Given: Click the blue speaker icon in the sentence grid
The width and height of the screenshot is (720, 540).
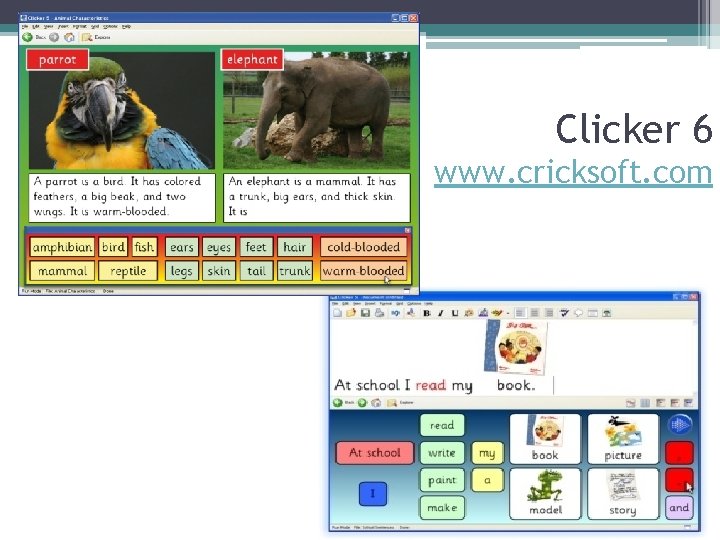Looking at the screenshot, I should click(x=679, y=424).
